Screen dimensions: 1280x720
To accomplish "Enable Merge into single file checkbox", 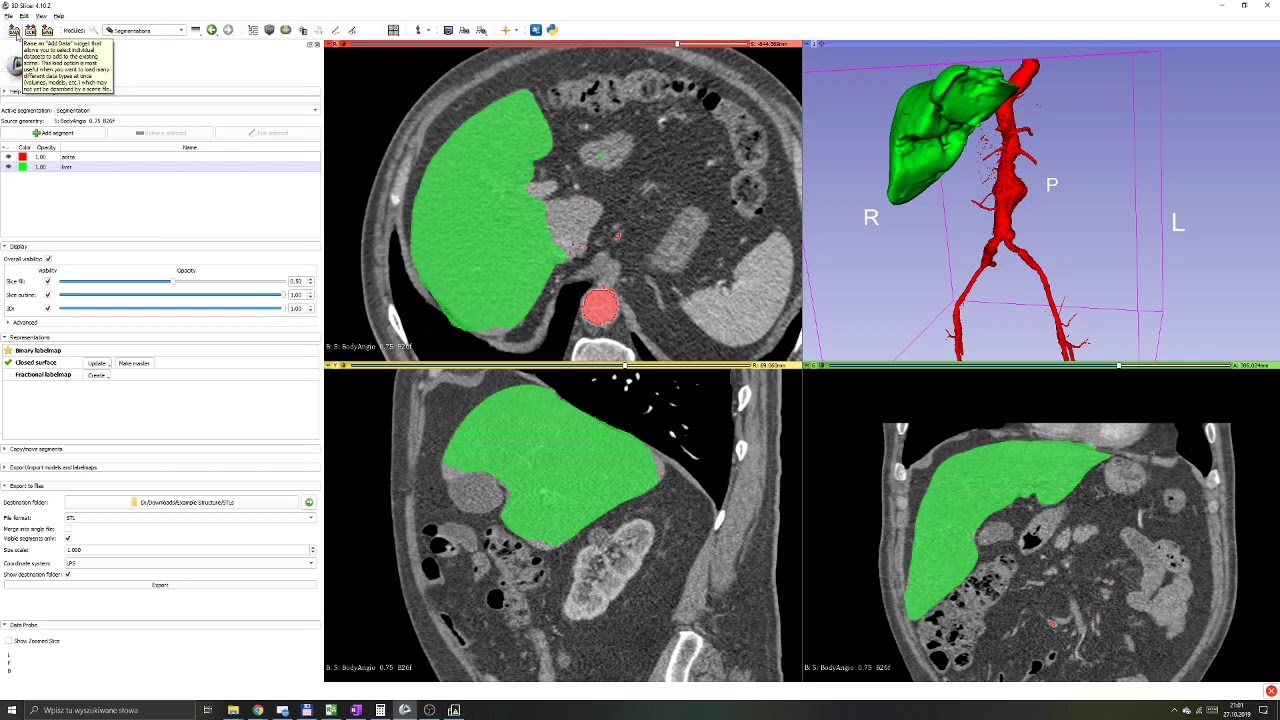I will 69,529.
